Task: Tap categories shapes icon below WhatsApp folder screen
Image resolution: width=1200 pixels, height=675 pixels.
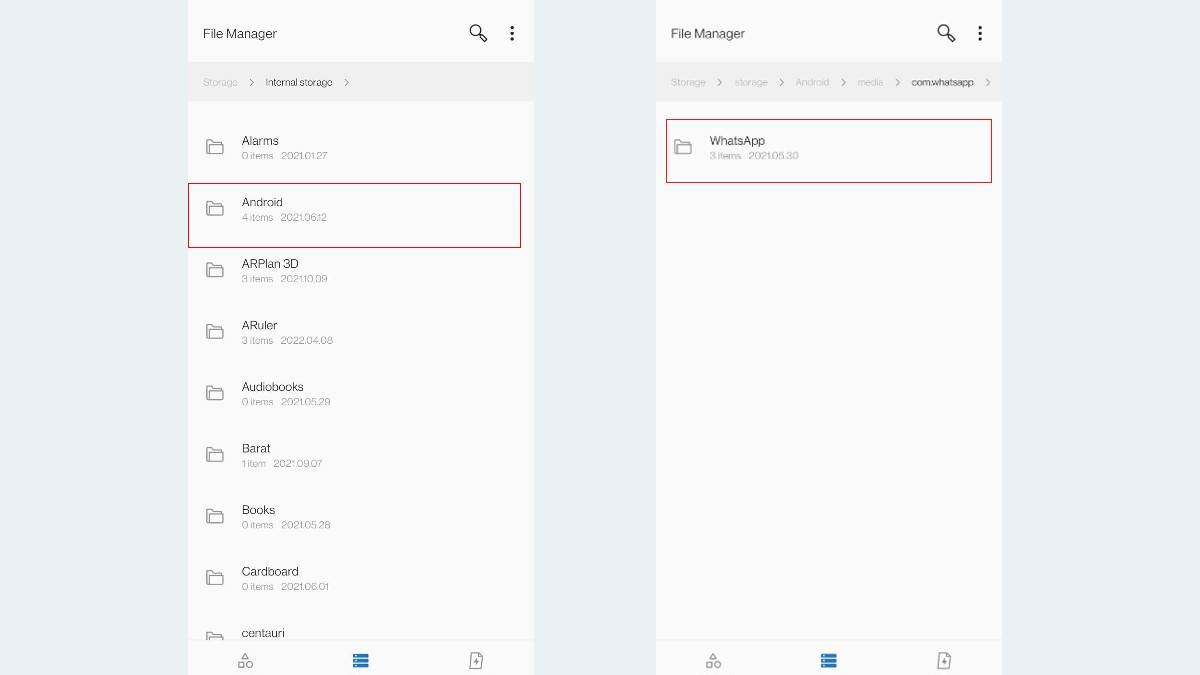Action: click(x=713, y=660)
